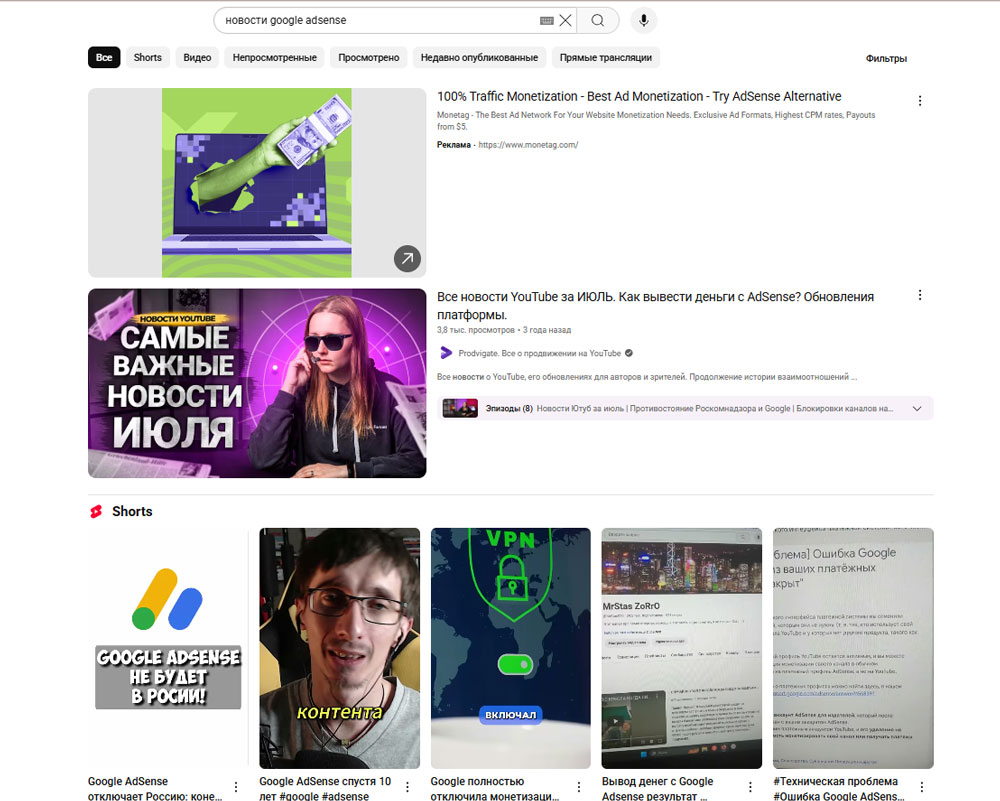
Task: Click the episodes preview thumbnail beside Эпизоды
Action: click(x=460, y=408)
